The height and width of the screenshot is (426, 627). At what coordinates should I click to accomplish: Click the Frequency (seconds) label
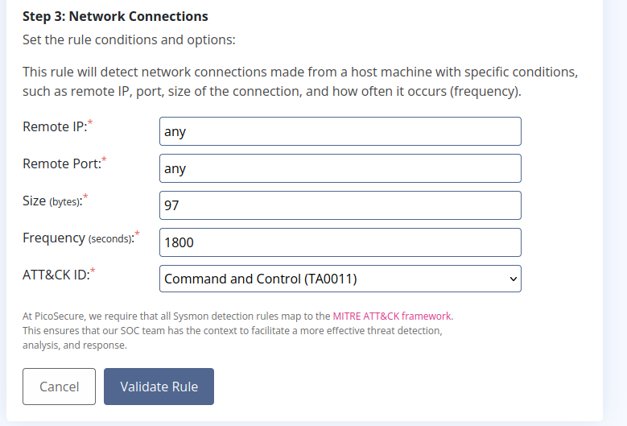click(x=78, y=238)
